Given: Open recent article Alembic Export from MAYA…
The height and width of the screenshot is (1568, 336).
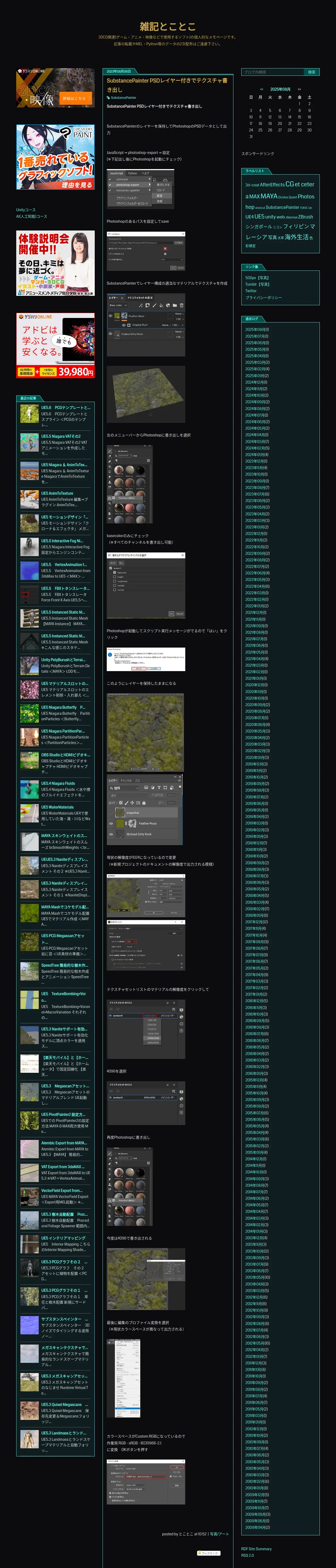Looking at the screenshot, I should coord(64,1143).
